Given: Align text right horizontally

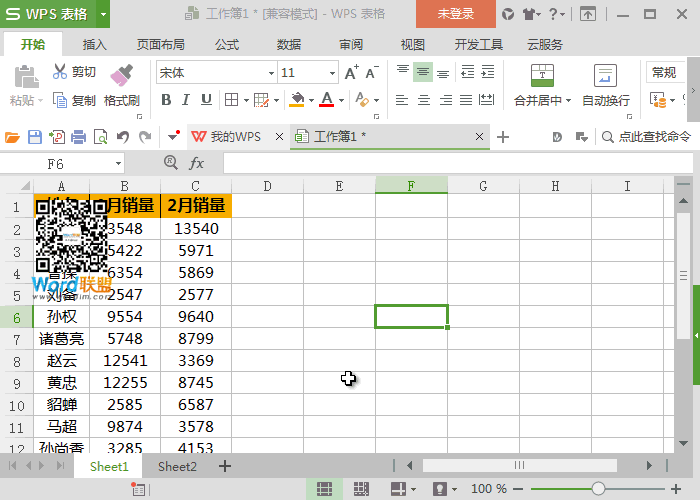Looking at the screenshot, I should 446,100.
